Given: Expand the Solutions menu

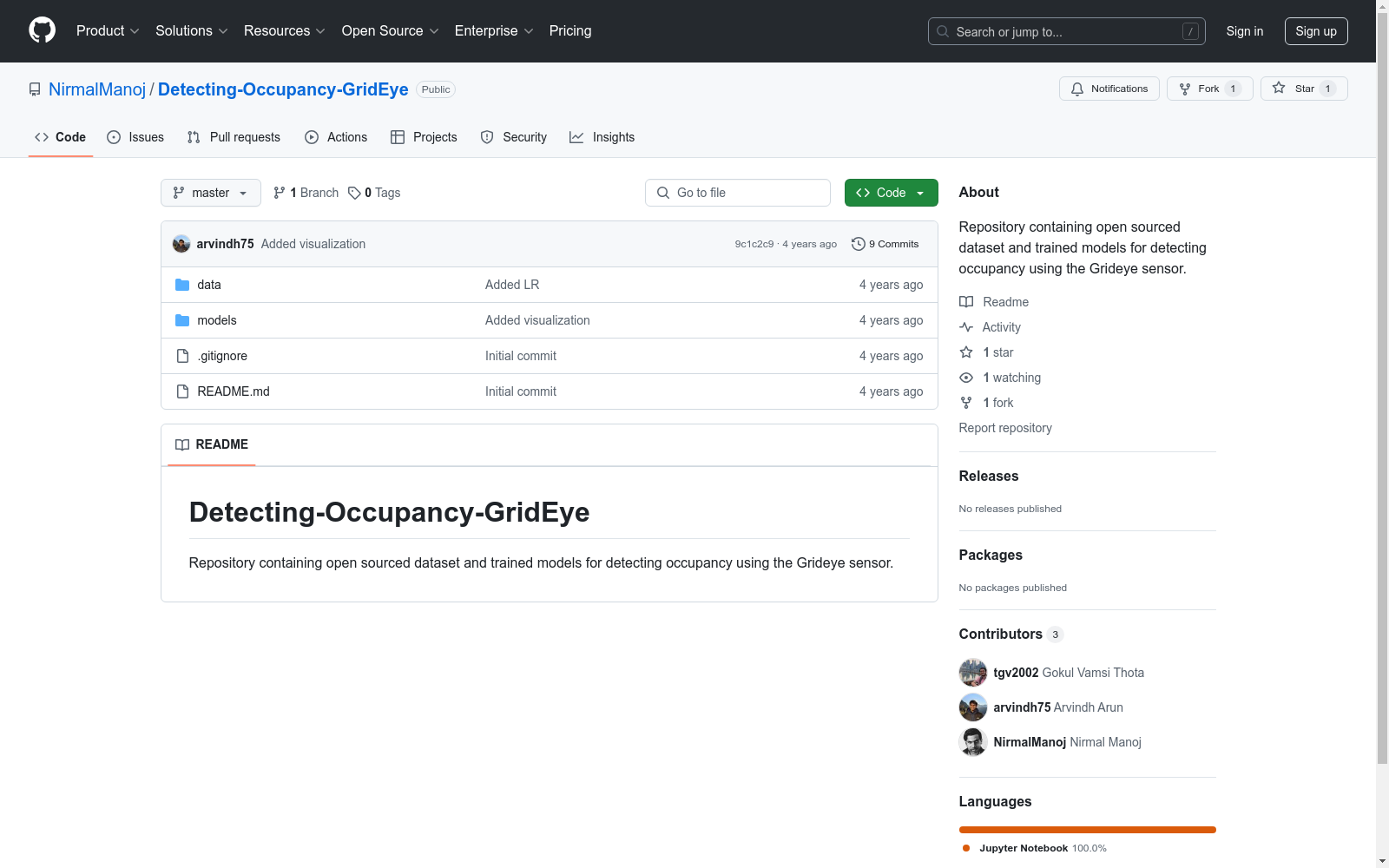Looking at the screenshot, I should pos(192,30).
